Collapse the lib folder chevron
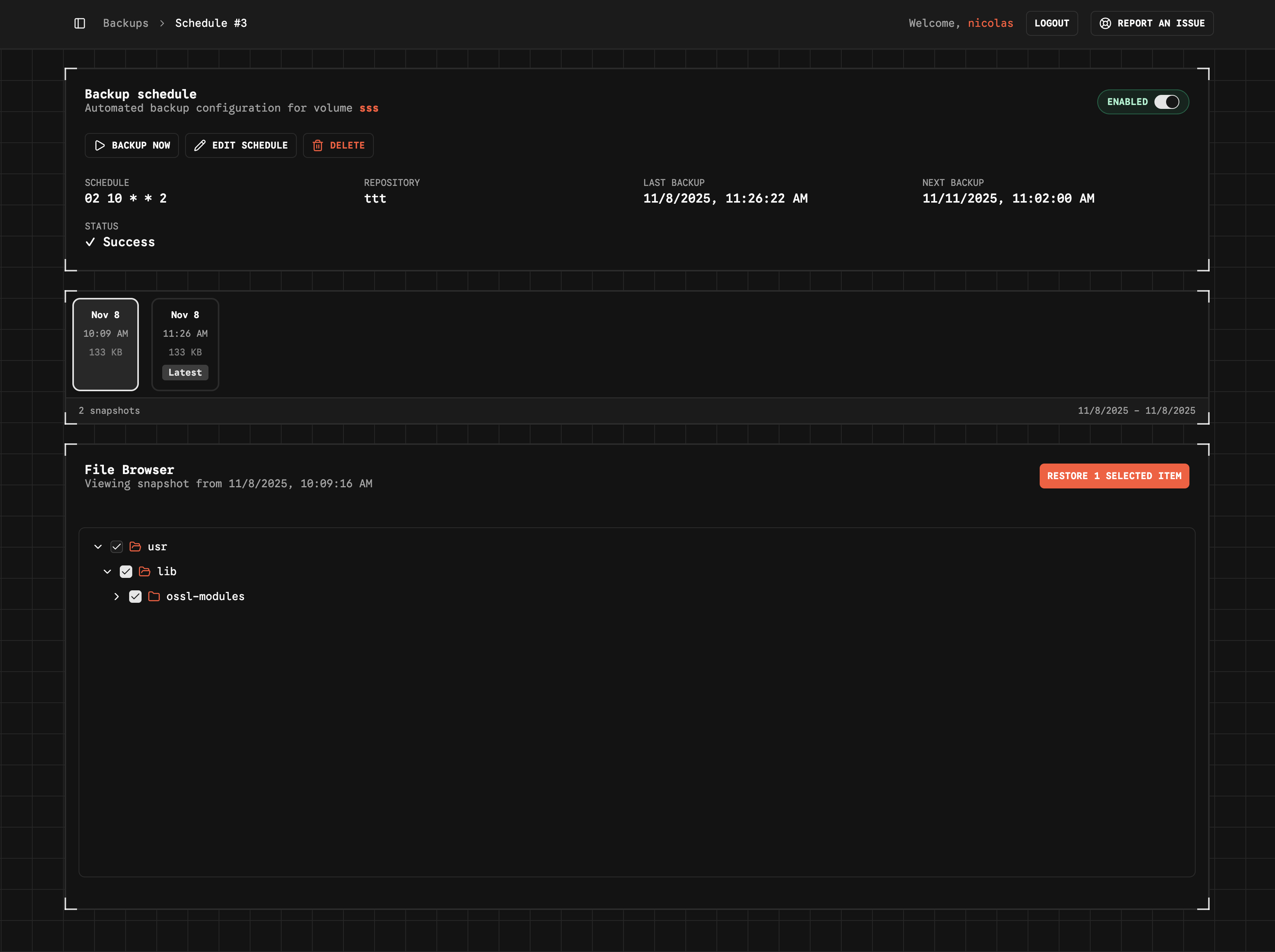The height and width of the screenshot is (952, 1275). (x=107, y=571)
